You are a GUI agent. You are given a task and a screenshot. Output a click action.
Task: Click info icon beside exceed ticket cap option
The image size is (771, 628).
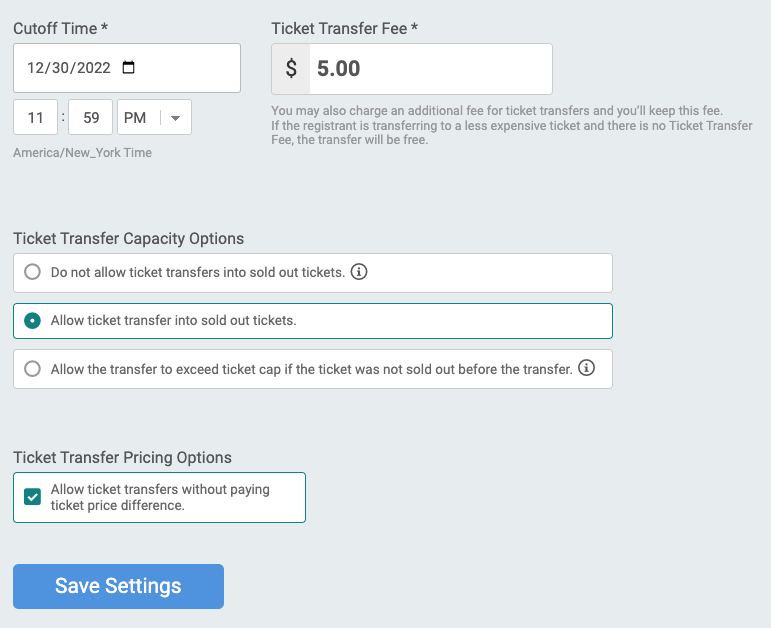coord(586,368)
